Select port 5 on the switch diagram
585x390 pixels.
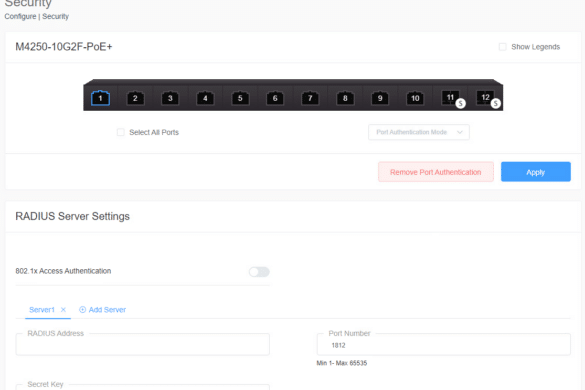pyautogui.click(x=240, y=98)
